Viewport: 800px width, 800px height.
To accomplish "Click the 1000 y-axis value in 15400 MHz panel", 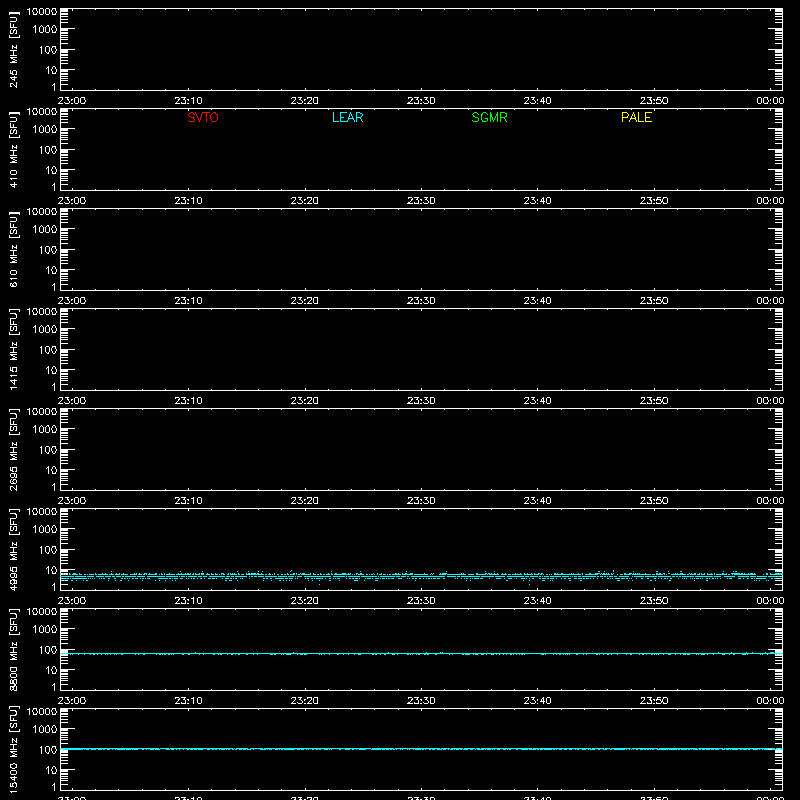I will coord(45,730).
